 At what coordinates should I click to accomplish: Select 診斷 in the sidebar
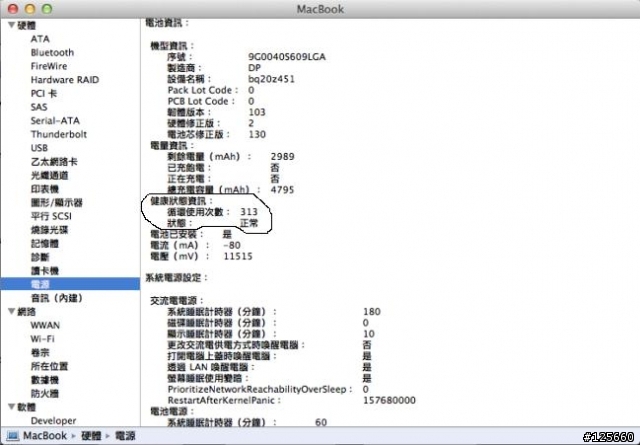(x=40, y=257)
